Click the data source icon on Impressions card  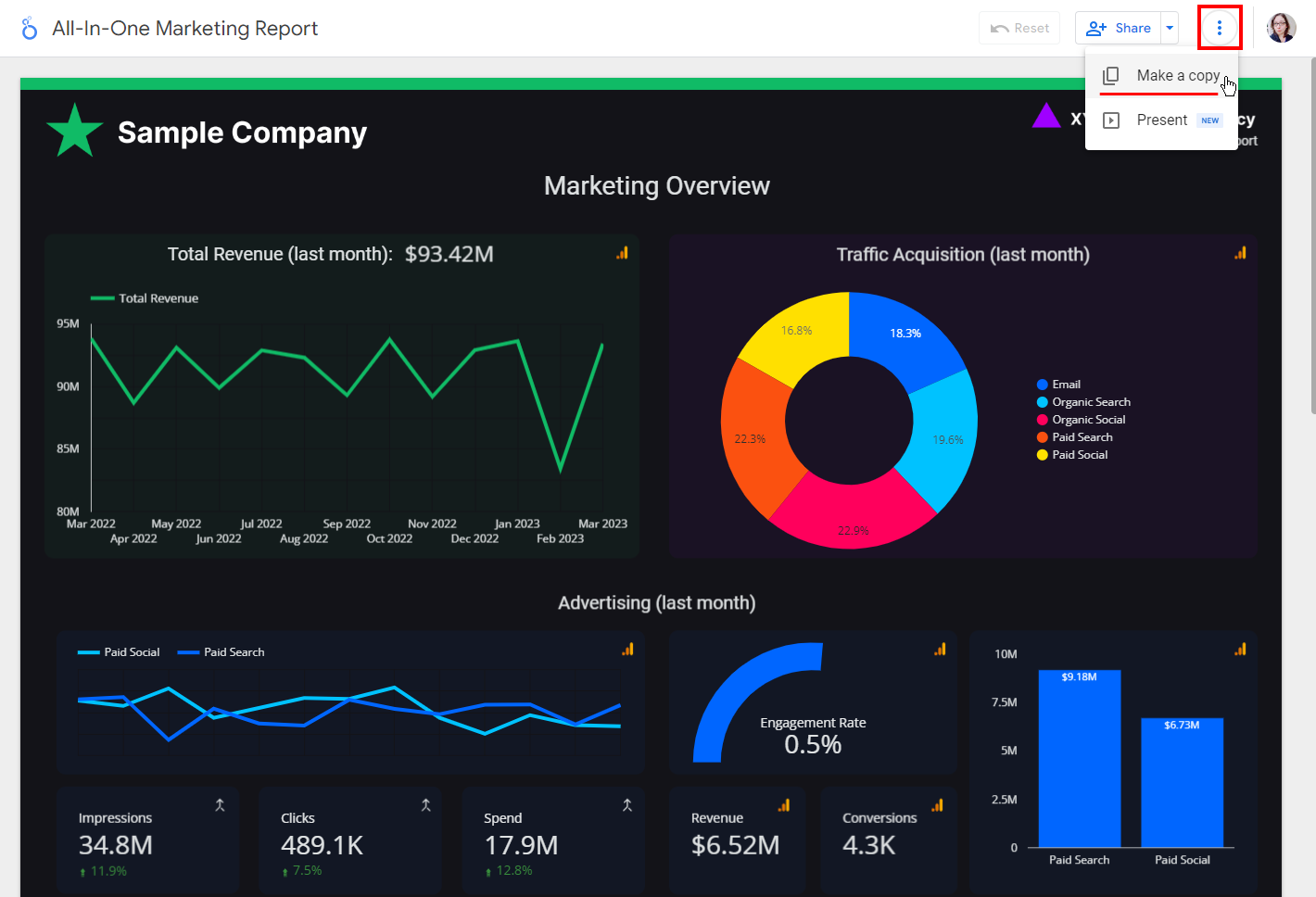220,805
